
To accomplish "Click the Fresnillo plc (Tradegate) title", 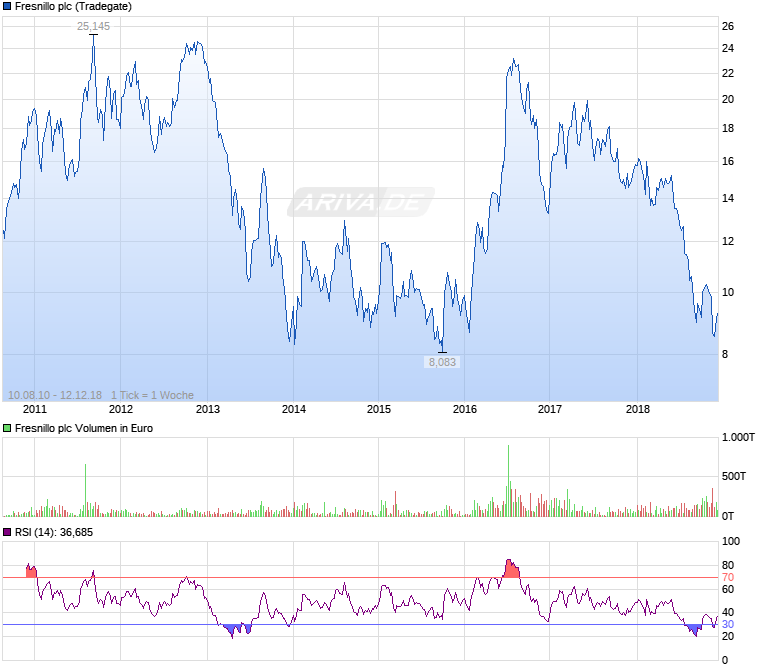I will 73,6.
